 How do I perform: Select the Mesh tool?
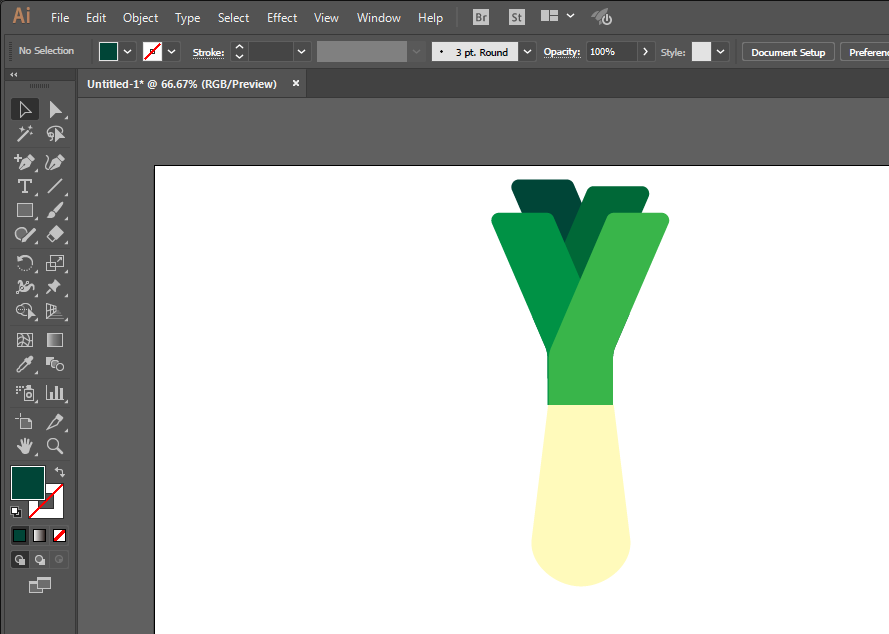pos(25,340)
